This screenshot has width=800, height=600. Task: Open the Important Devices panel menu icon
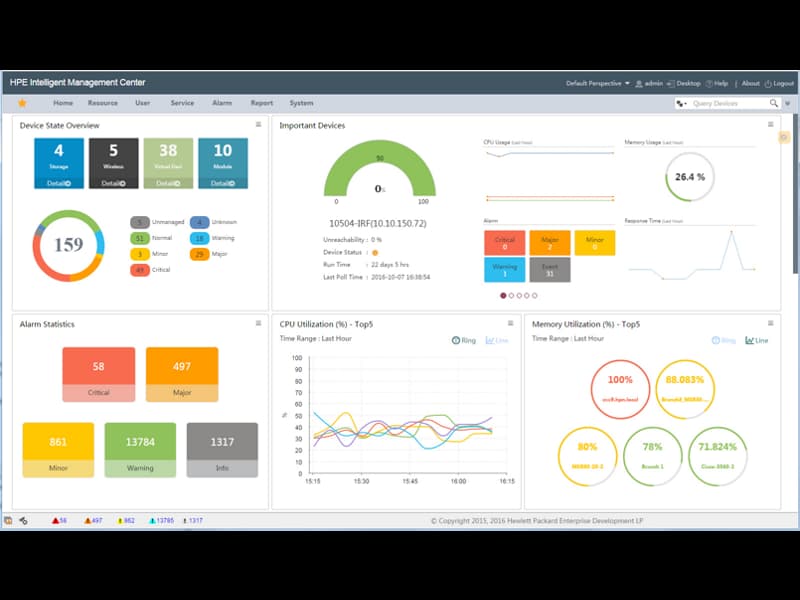coord(770,124)
